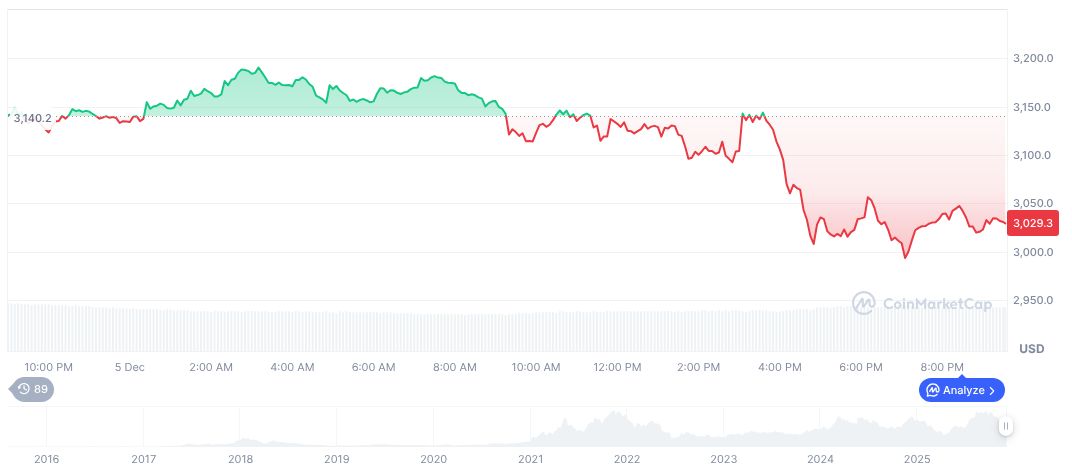Grab the range handle at the overview's right edge
This screenshot has width=1072, height=470.
[1006, 426]
